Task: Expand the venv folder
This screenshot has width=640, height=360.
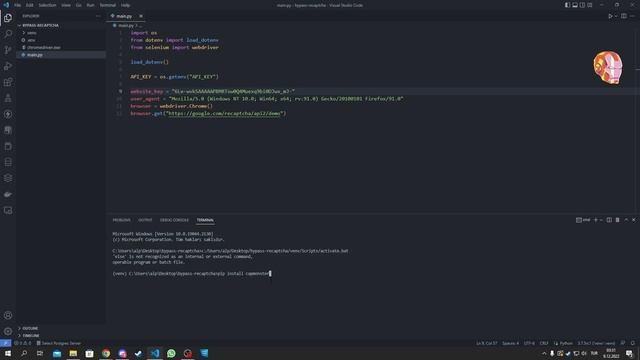Action: tap(32, 33)
